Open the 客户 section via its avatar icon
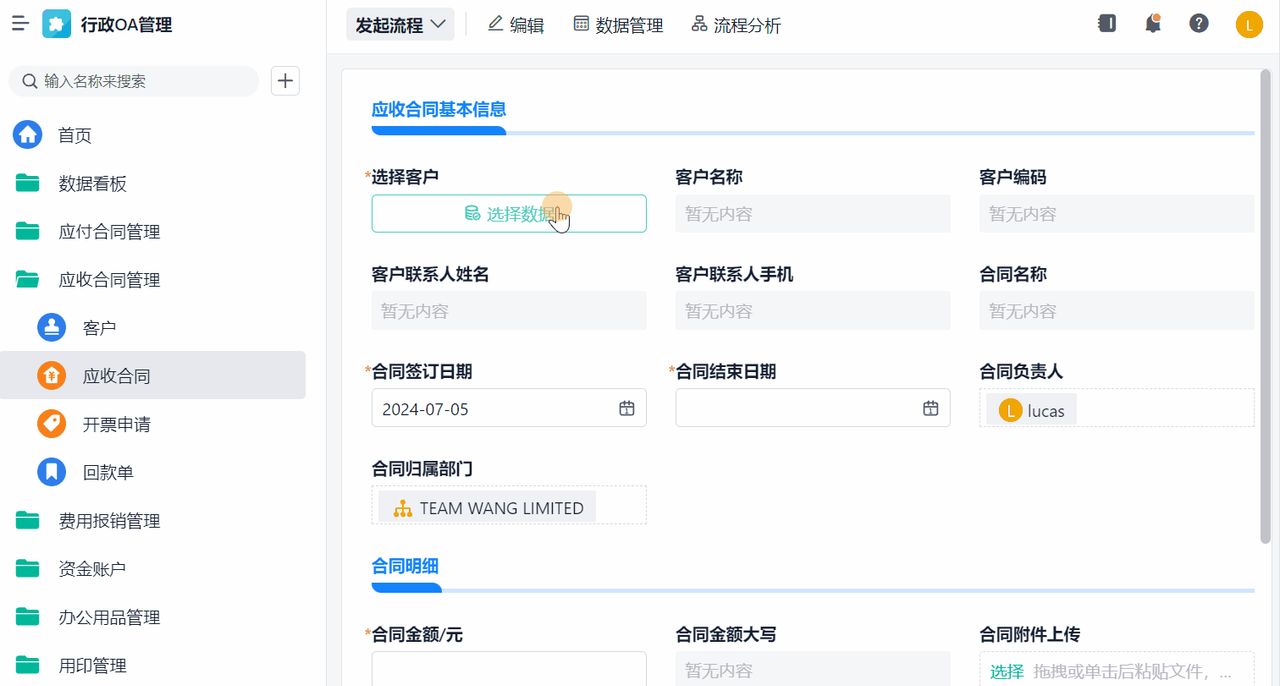Viewport: 1280px width, 686px height. click(x=51, y=327)
